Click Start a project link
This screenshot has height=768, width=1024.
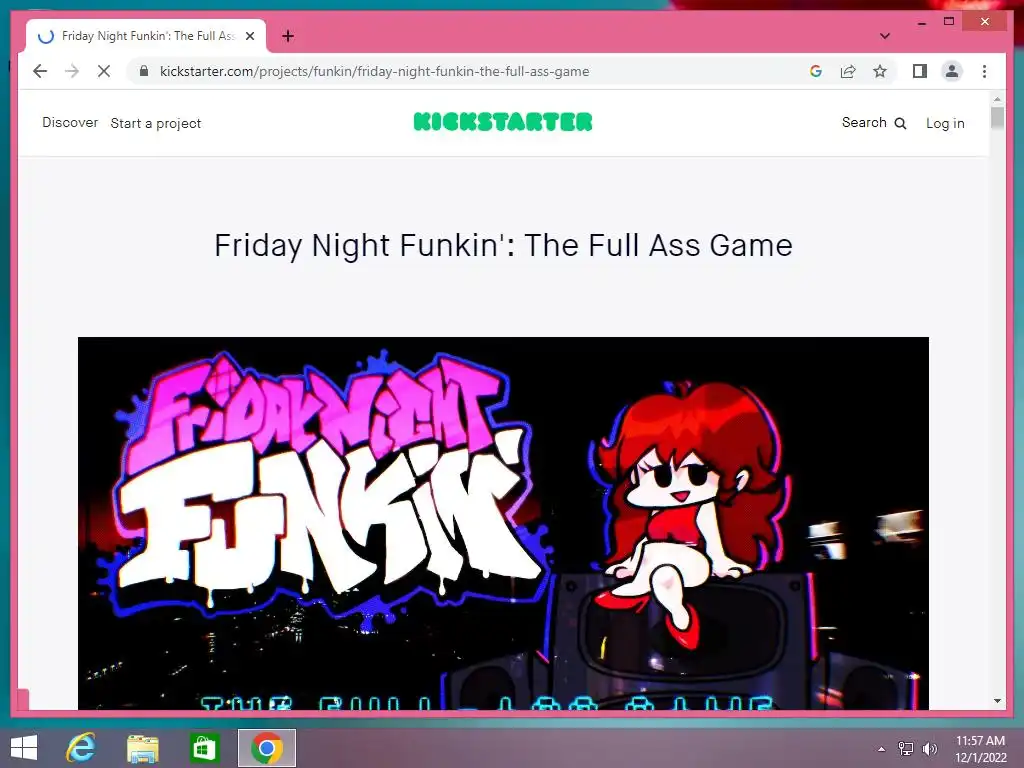click(155, 123)
